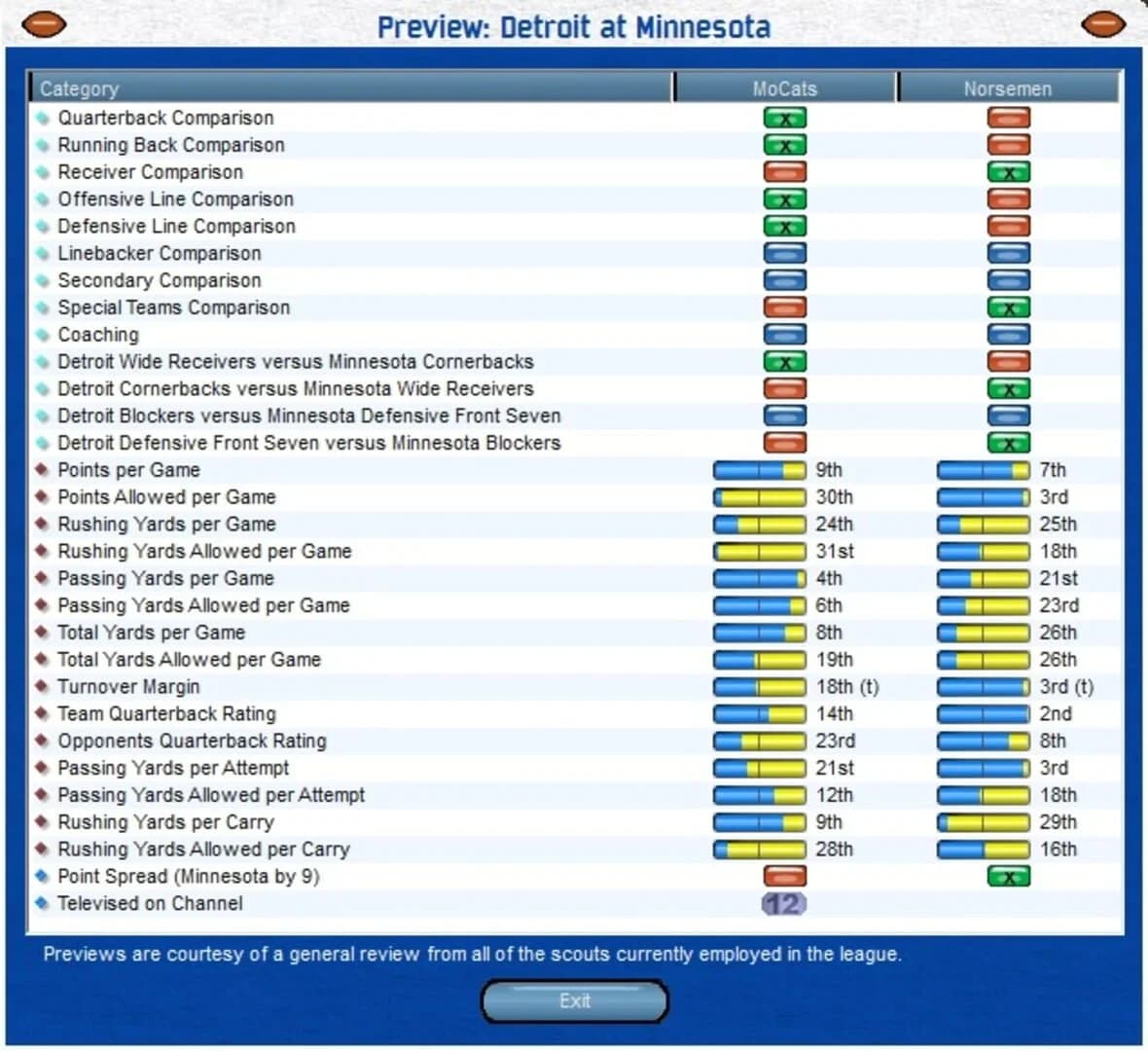
Task: Click the blue even marker for Linebacker Comparison
Action: pyautogui.click(x=785, y=253)
